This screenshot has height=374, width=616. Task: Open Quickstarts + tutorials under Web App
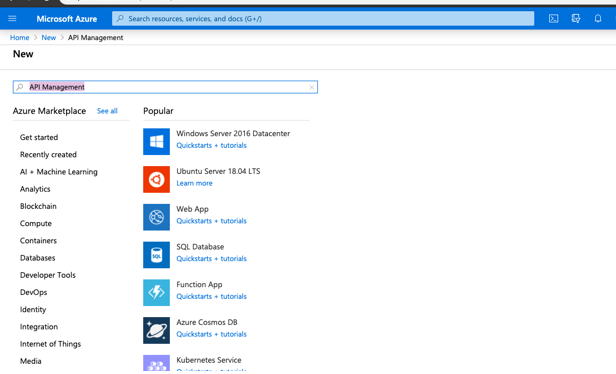tap(211, 221)
